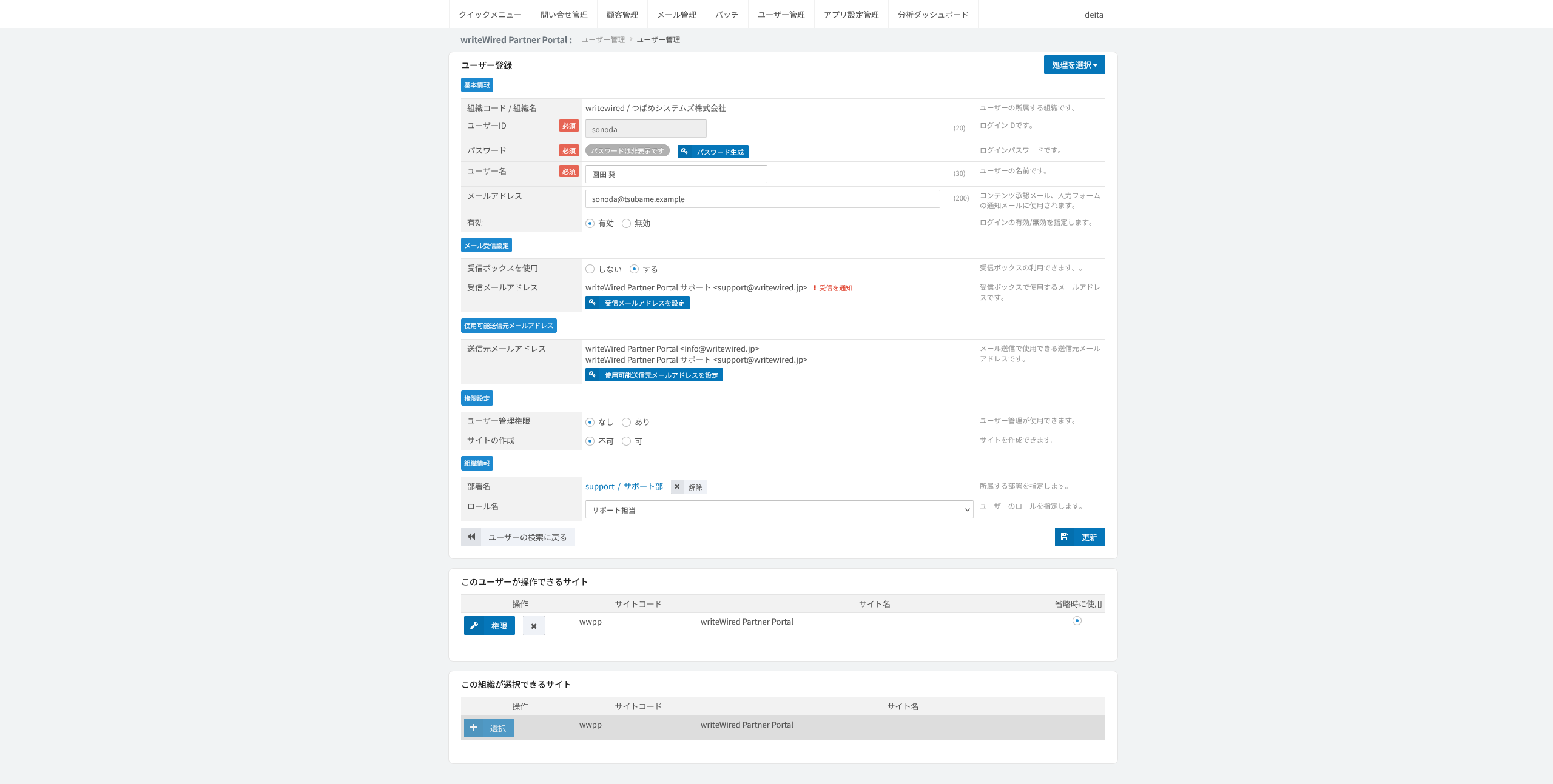The image size is (1553, 784).
Task: Open クイックメニュー in top navigation
Action: coord(490,15)
